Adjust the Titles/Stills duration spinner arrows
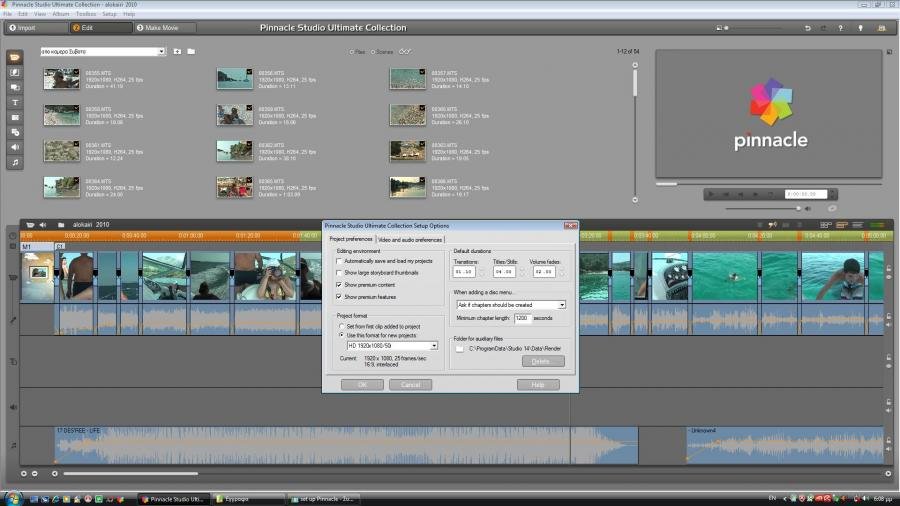Screen dimensions: 900x506 coord(522,272)
